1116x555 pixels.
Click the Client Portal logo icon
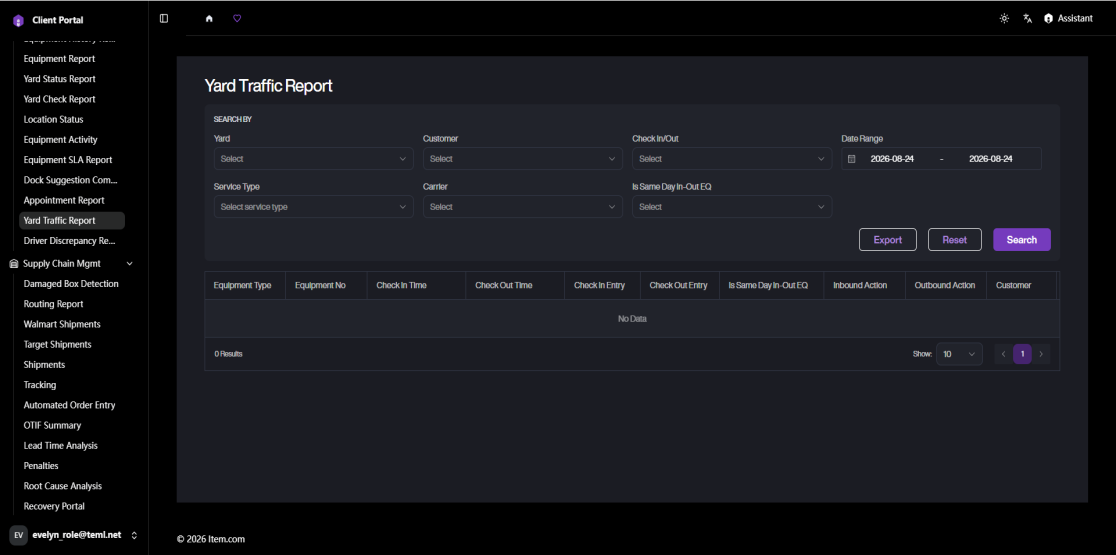point(19,21)
